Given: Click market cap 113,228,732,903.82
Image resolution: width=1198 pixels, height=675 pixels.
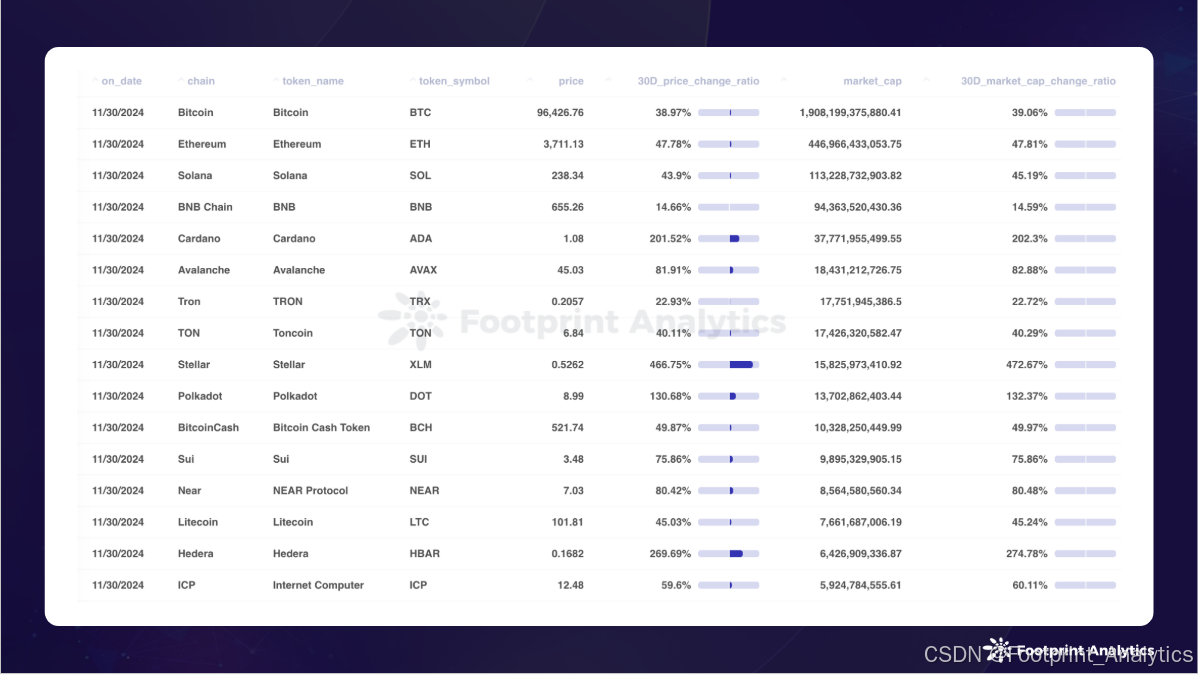Looking at the screenshot, I should [855, 175].
